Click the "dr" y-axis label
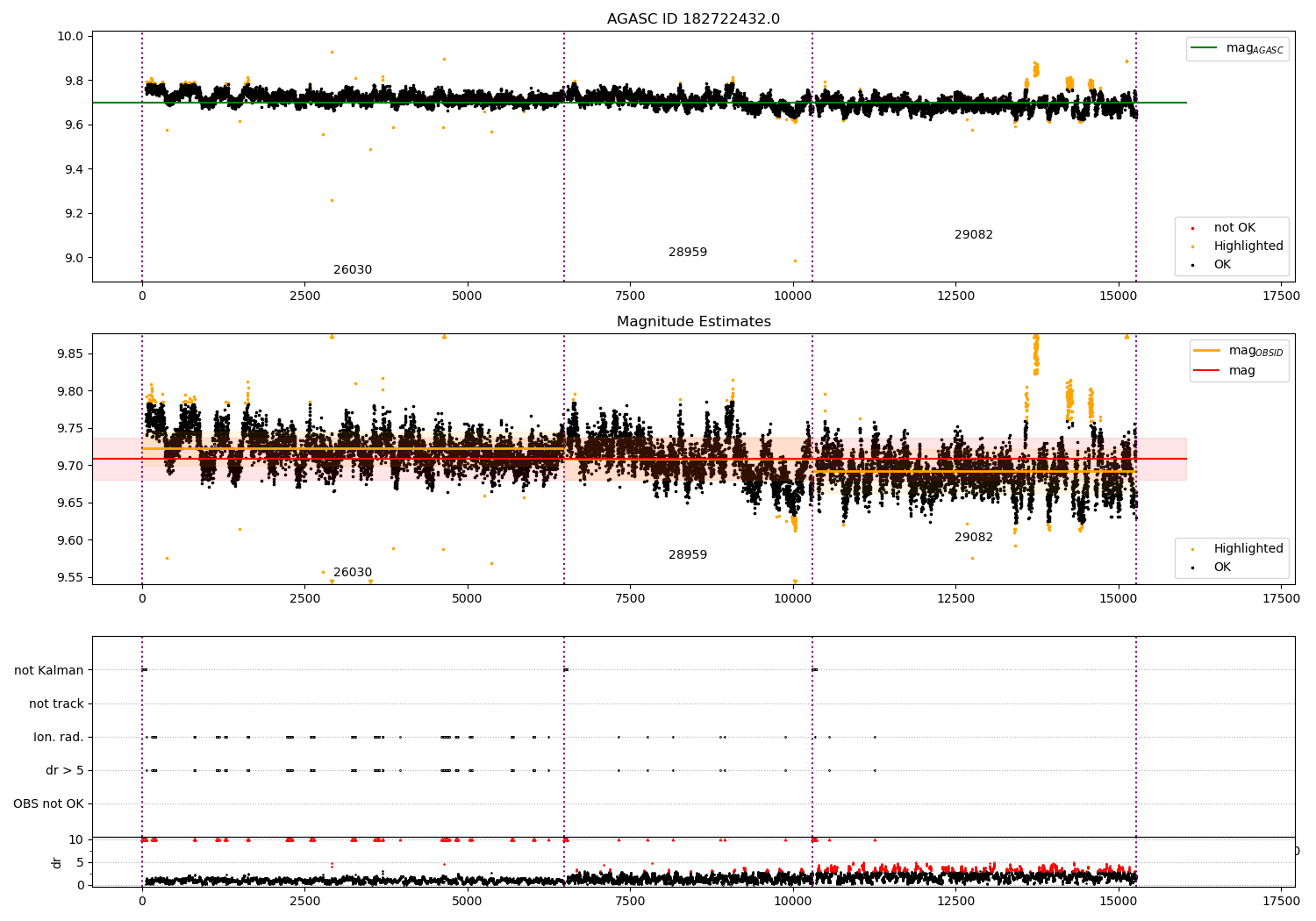 [x=57, y=862]
